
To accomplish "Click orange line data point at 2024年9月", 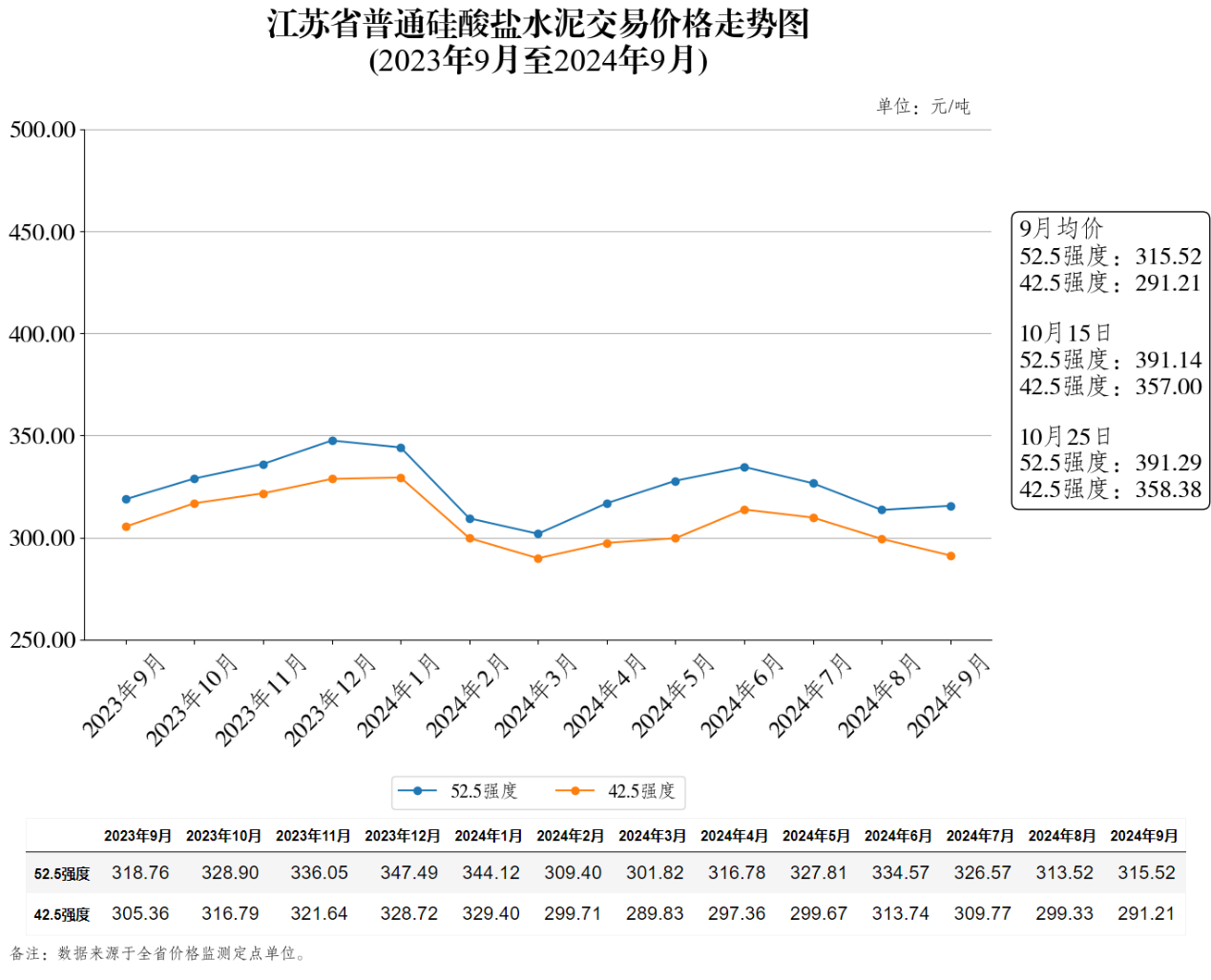I will (950, 556).
